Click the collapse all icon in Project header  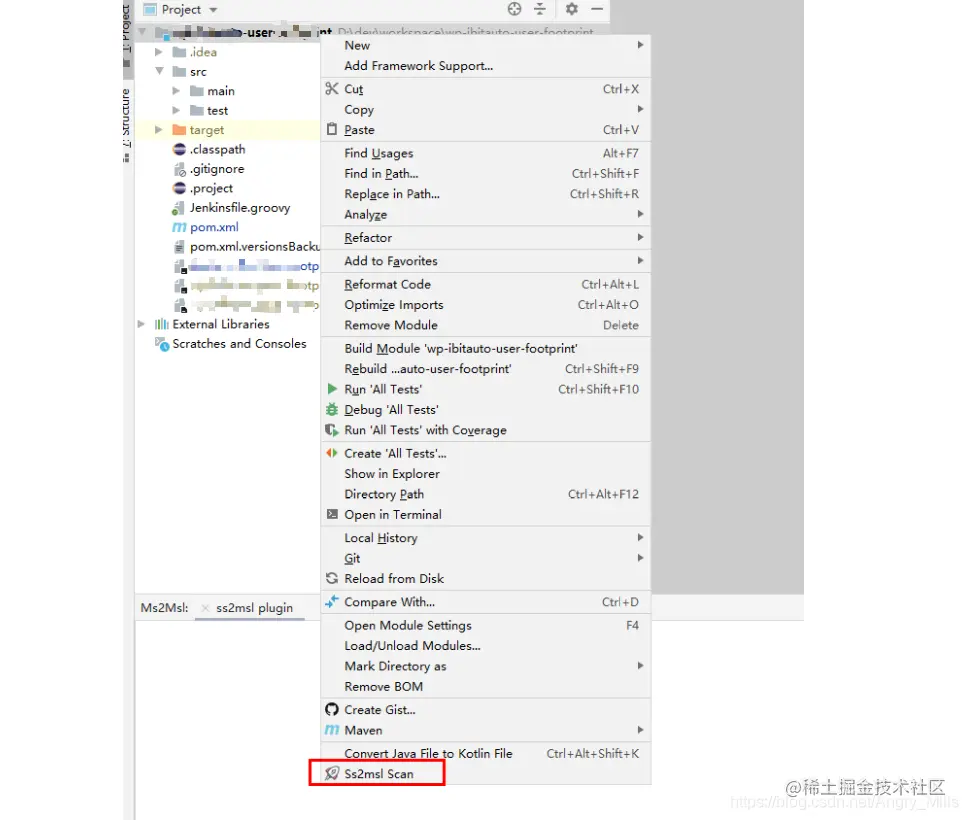[540, 9]
